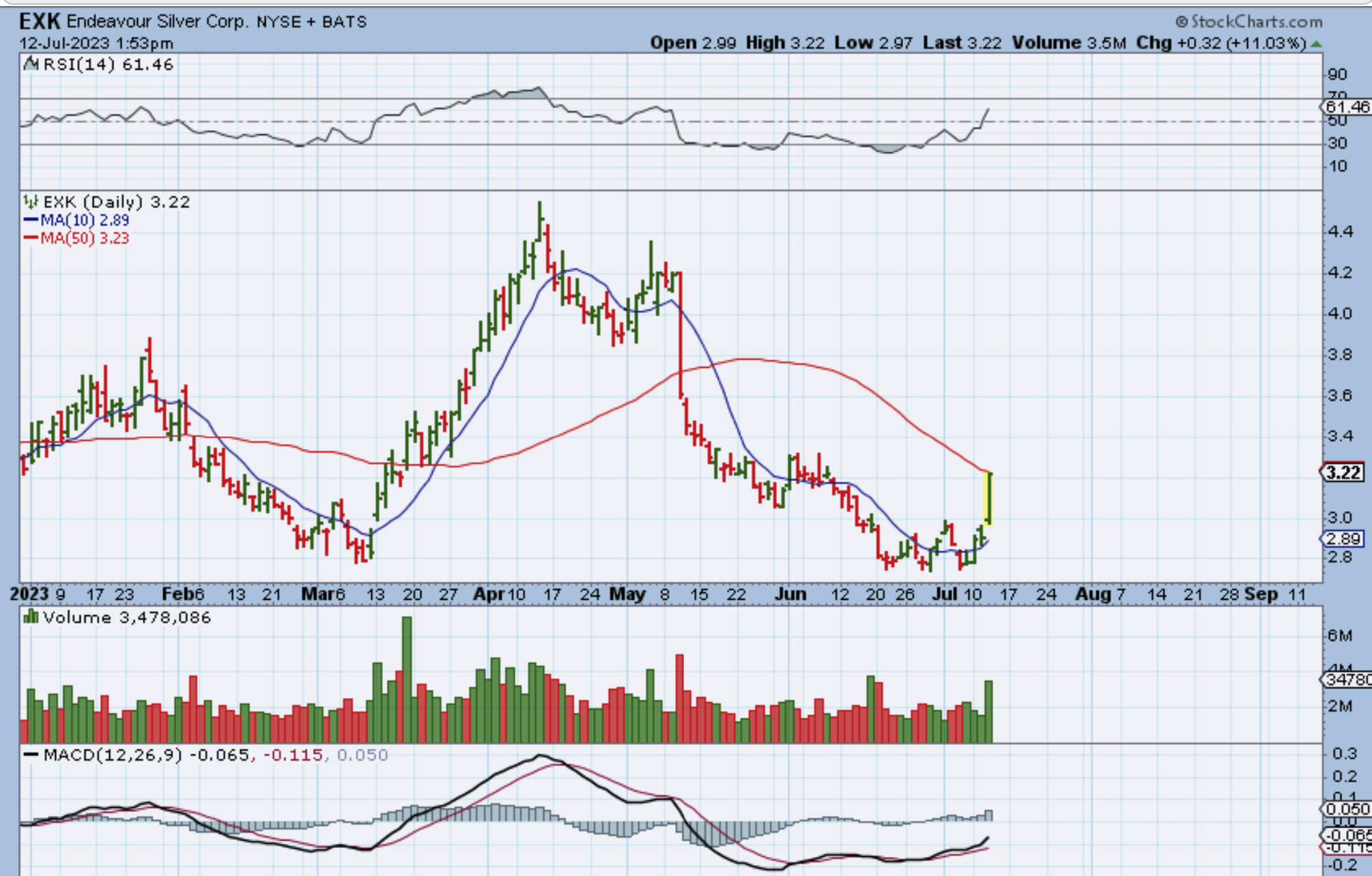Click the 3.22 last price tag on the price axis
Screen dimensions: 1372x876
pos(1343,472)
